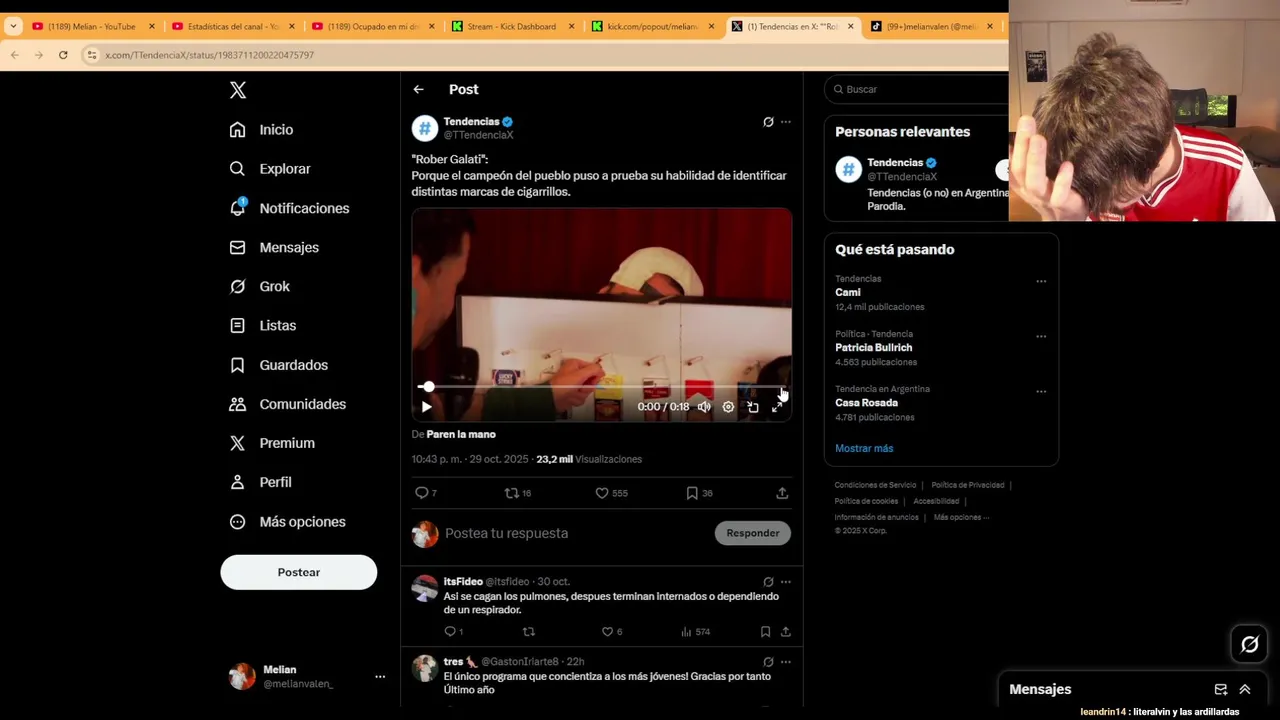Expand the Mensajes drawer with the double chevrons
The image size is (1280, 720).
tap(1245, 689)
